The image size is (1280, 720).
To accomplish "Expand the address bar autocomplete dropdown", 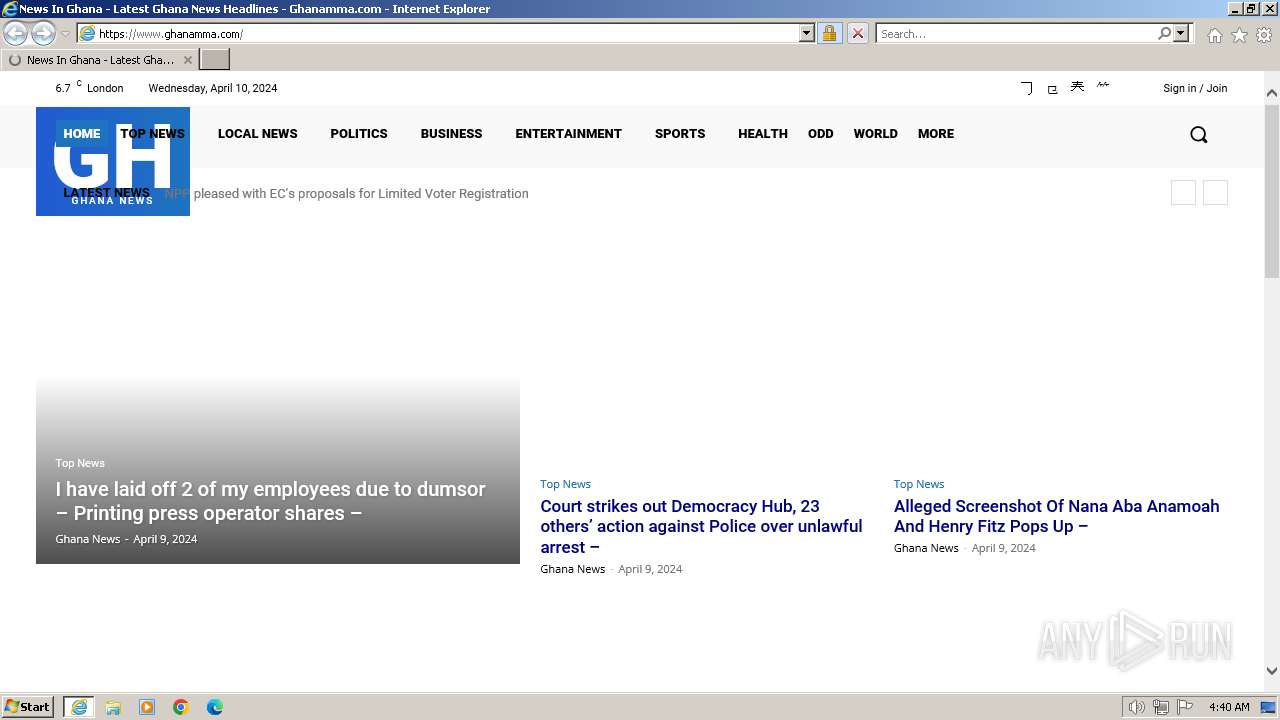I will (807, 34).
